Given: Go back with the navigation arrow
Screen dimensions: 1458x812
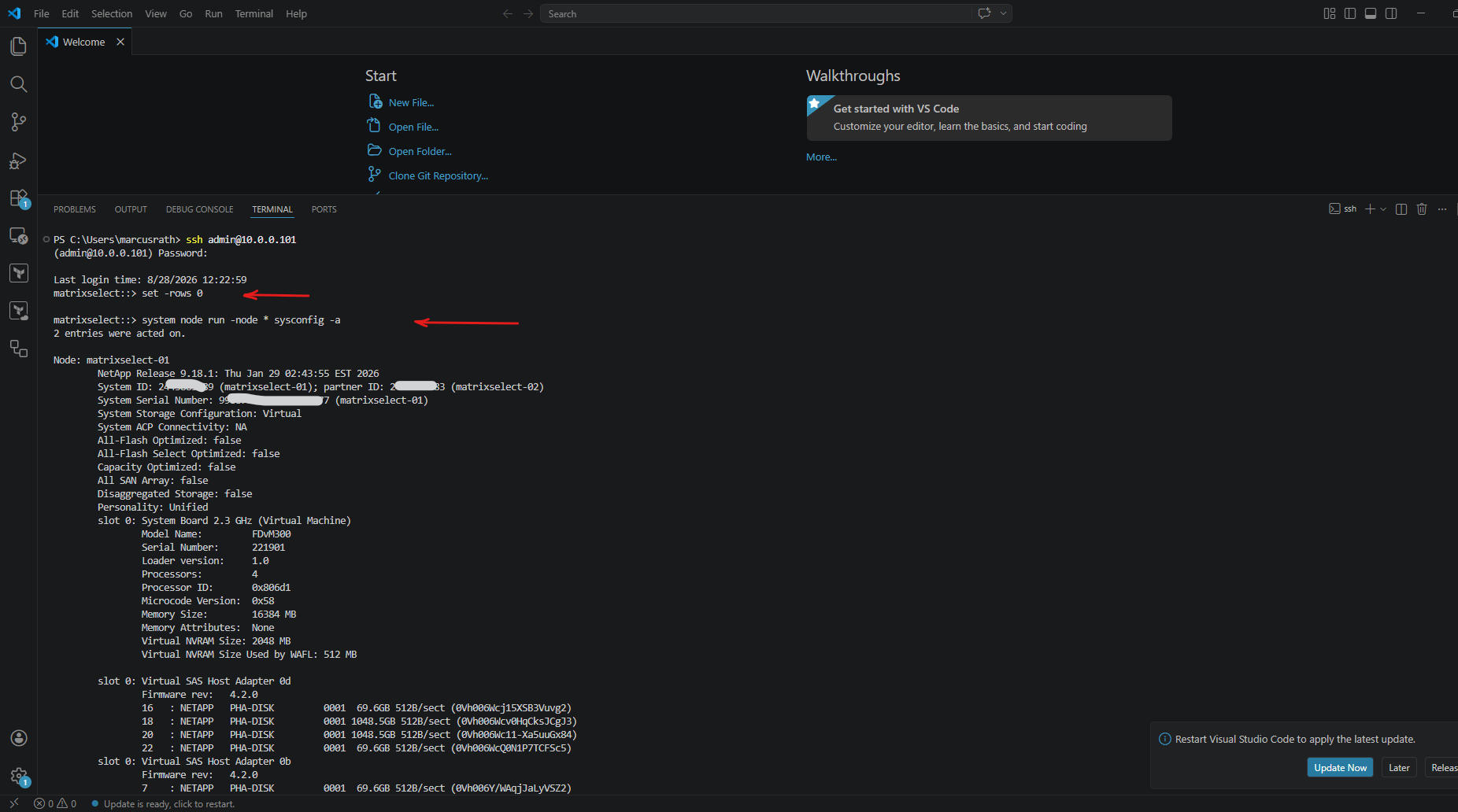Looking at the screenshot, I should coord(508,13).
